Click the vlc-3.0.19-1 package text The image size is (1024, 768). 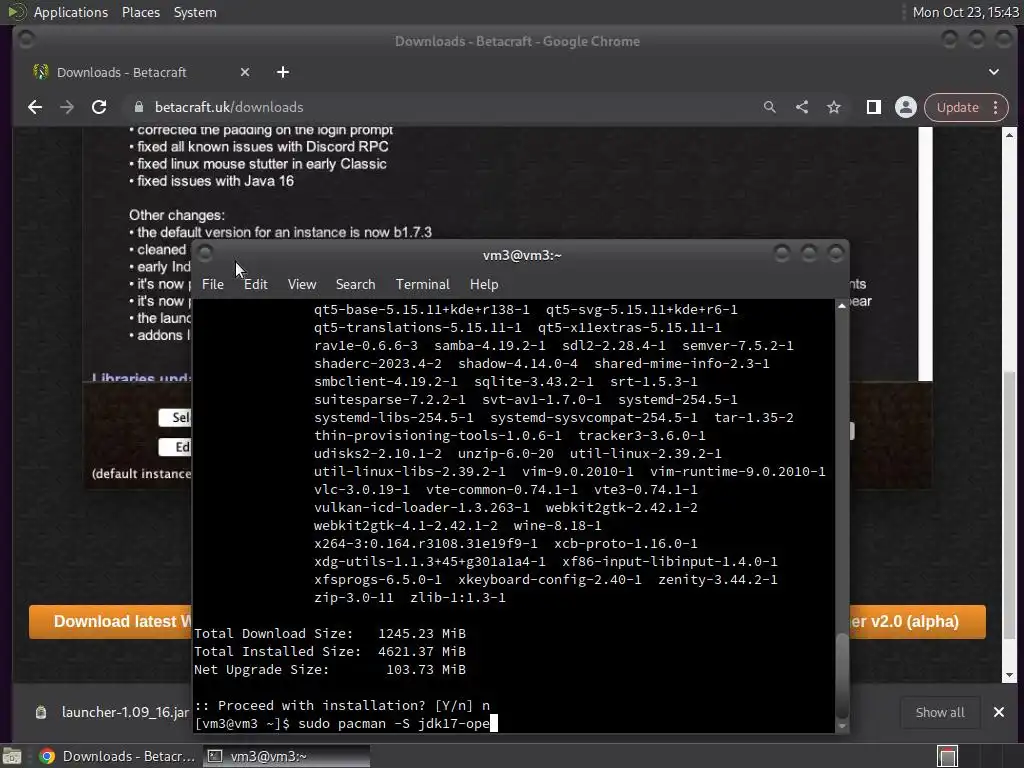362,490
